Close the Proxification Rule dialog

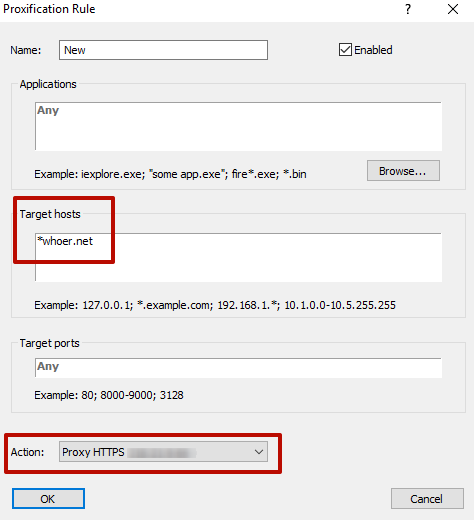click(x=453, y=9)
